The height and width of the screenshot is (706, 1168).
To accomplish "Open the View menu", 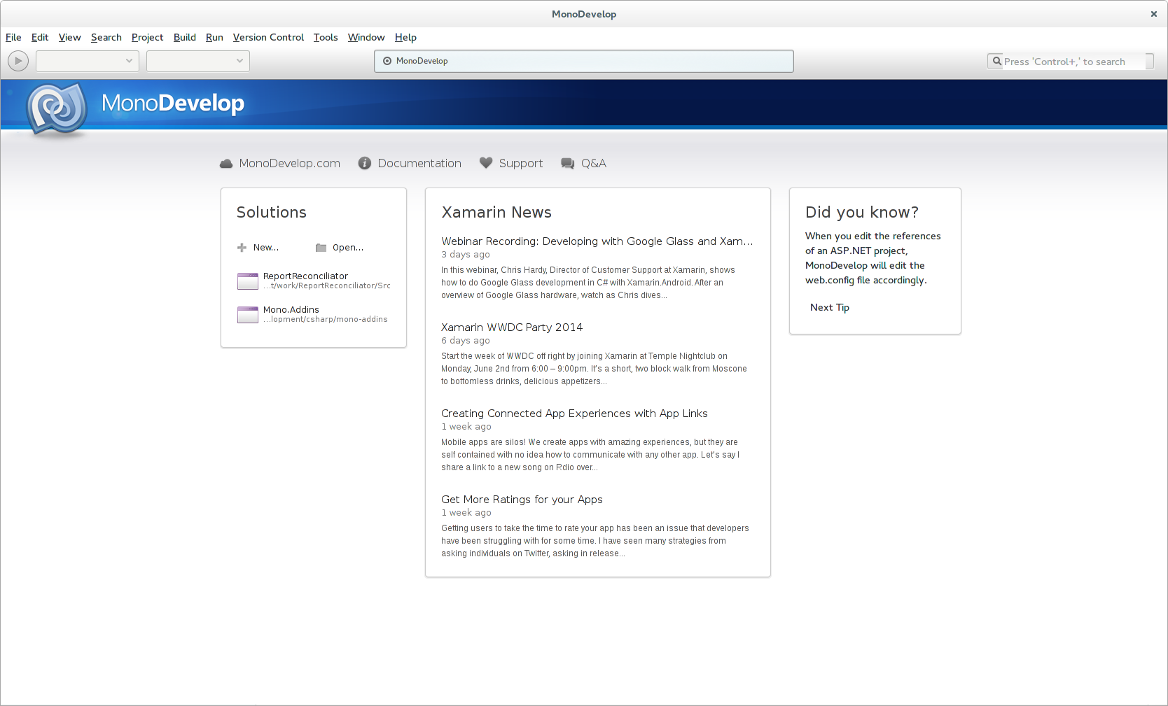I will pyautogui.click(x=69, y=37).
